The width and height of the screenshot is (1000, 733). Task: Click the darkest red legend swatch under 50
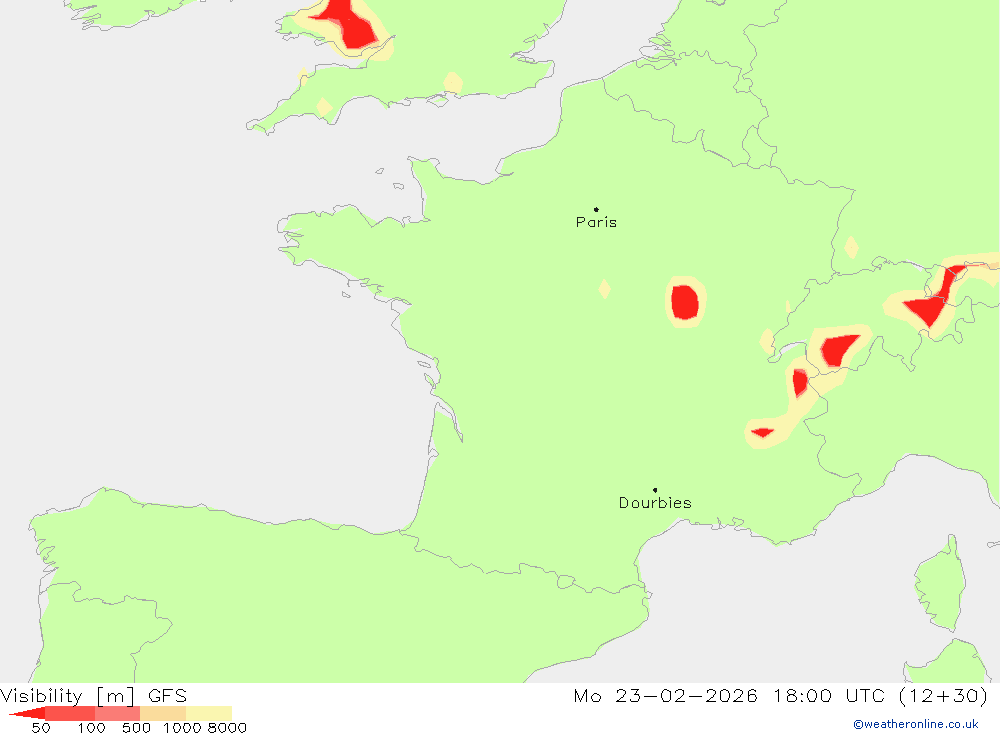[29, 713]
